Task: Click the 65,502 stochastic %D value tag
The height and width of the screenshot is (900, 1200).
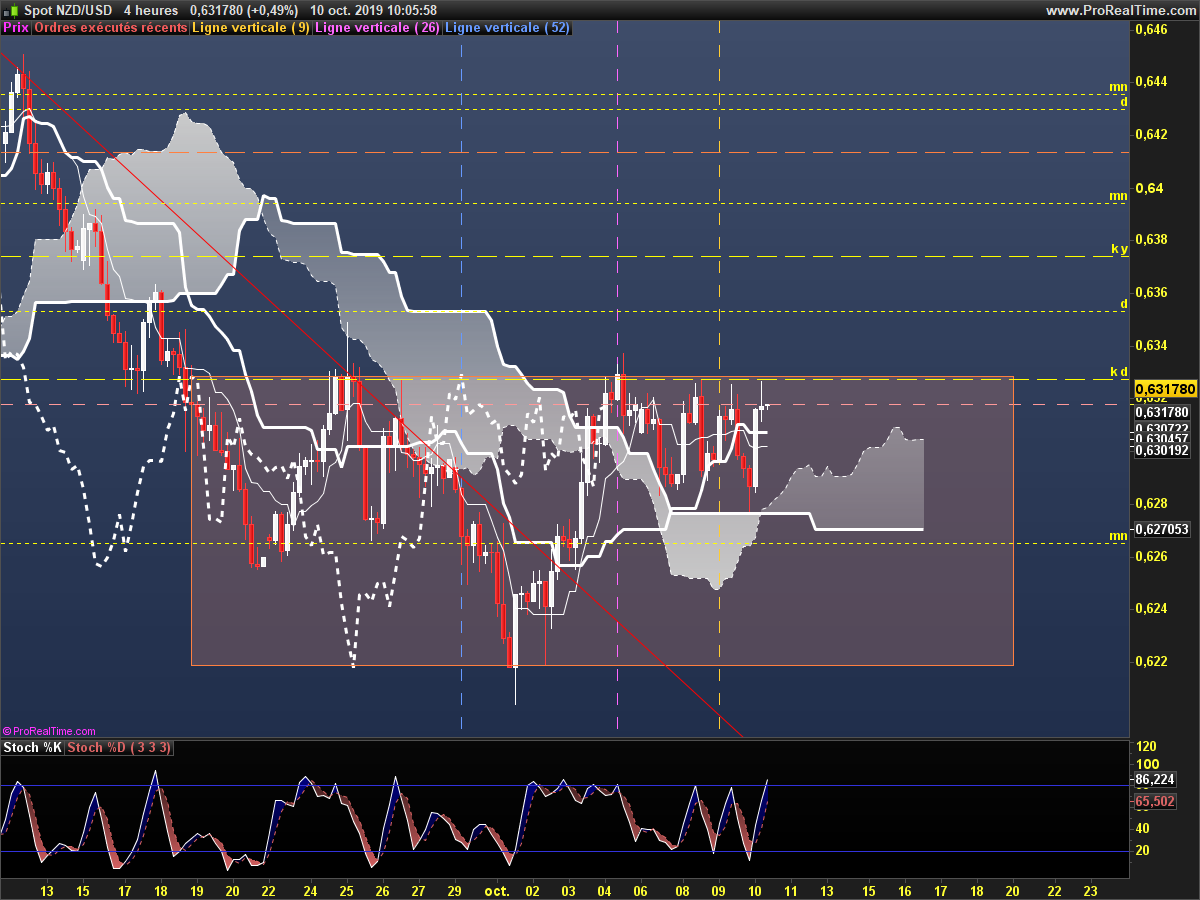Action: pos(1155,801)
